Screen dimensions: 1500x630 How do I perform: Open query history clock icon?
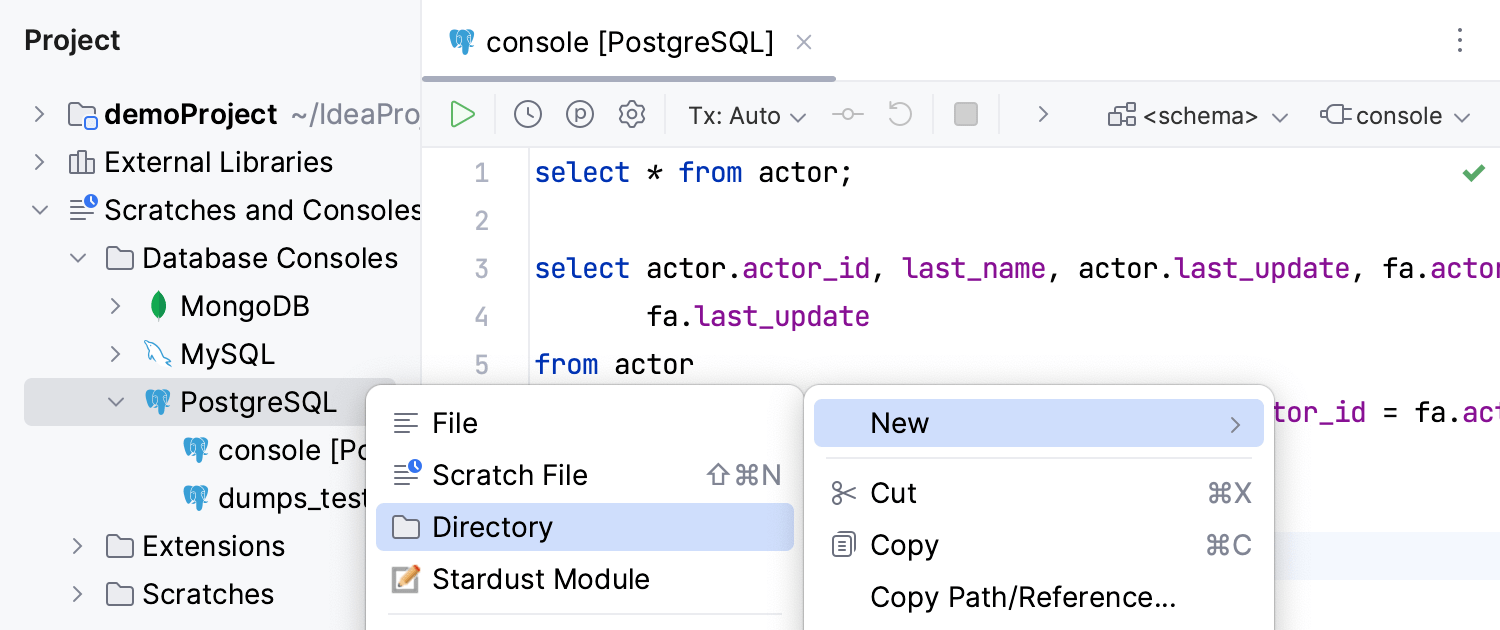528,115
